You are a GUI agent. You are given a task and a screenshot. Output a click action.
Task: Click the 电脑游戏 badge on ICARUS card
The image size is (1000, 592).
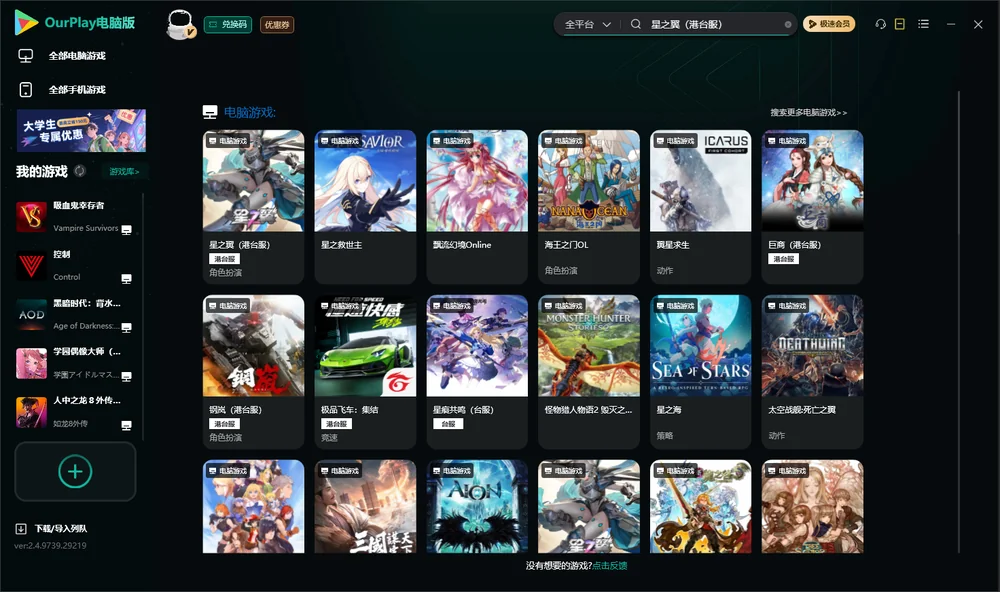click(x=675, y=140)
